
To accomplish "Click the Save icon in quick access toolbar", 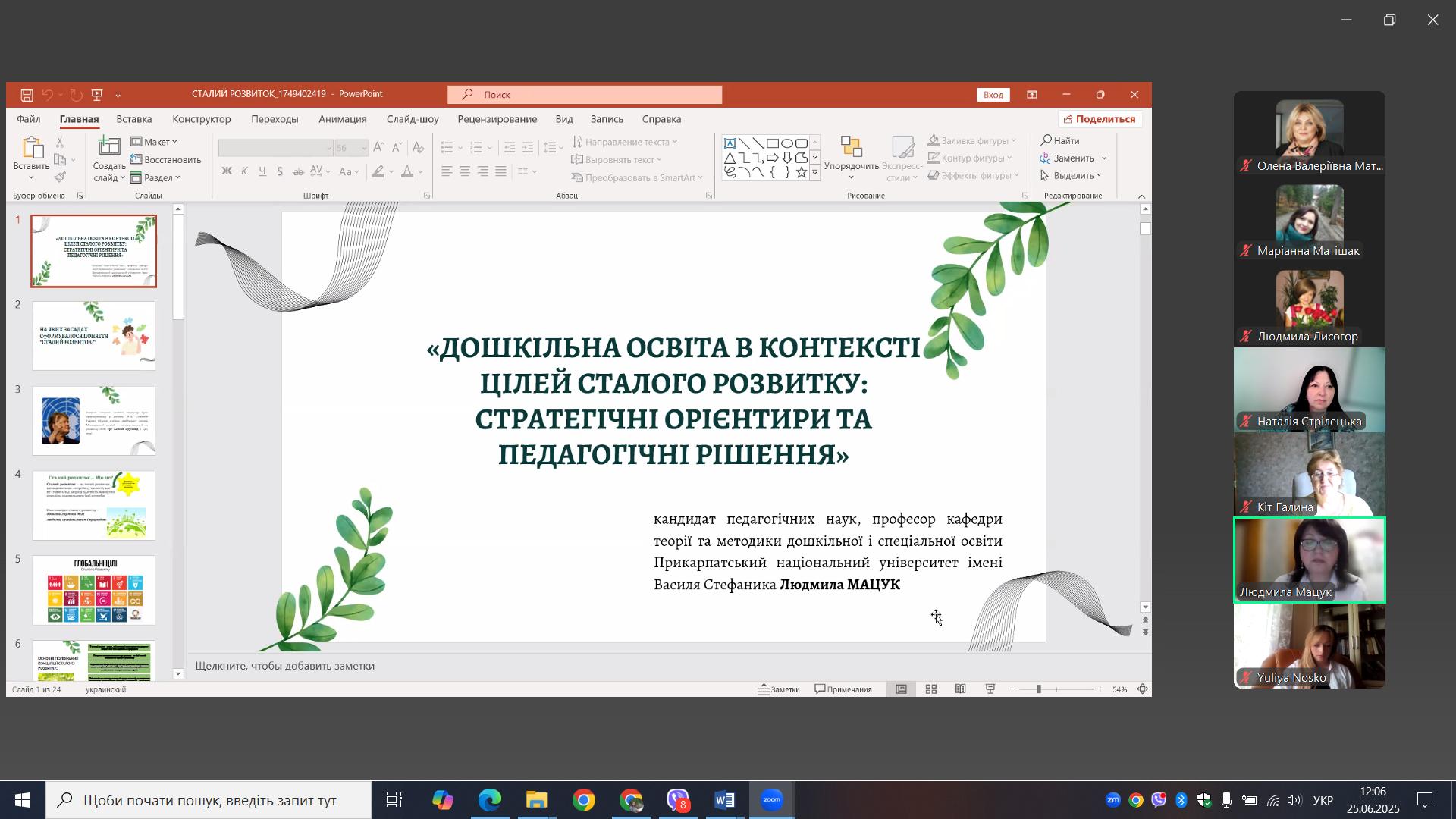I will tap(27, 95).
